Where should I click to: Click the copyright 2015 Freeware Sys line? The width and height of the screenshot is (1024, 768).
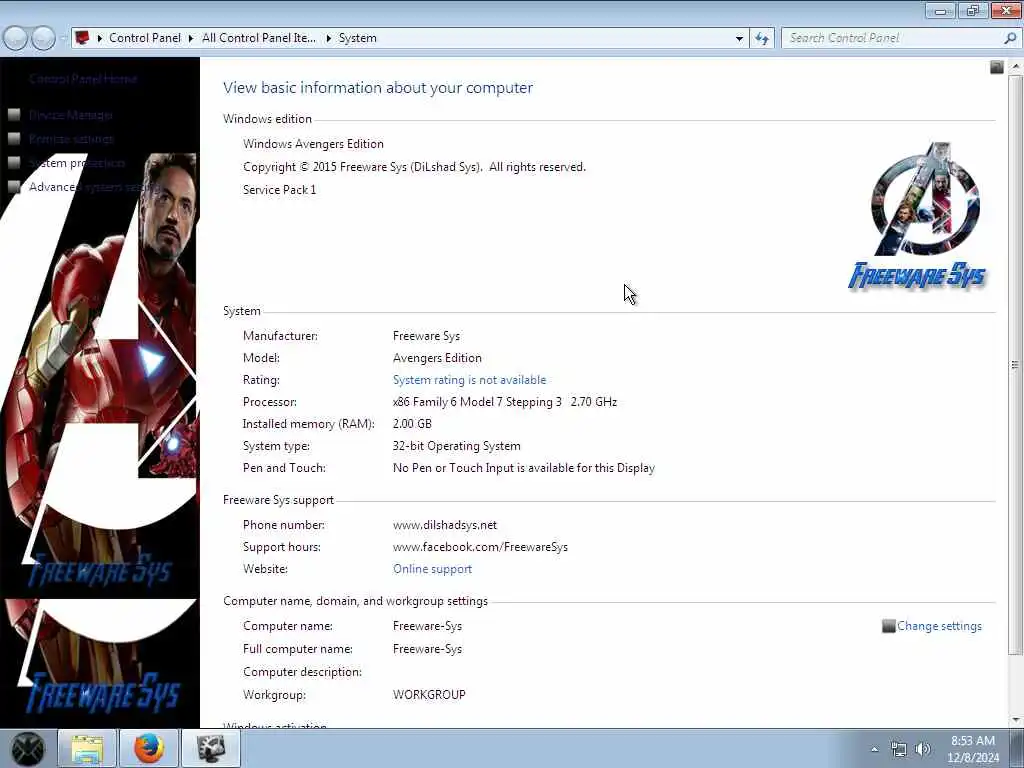(x=414, y=167)
